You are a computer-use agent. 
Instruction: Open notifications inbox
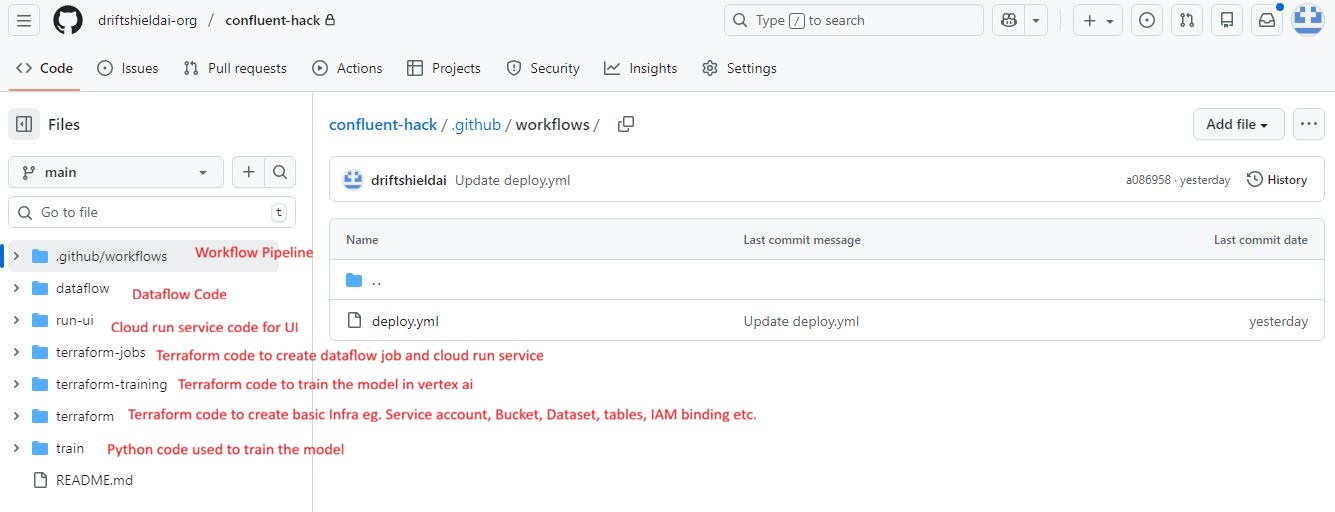1267,20
